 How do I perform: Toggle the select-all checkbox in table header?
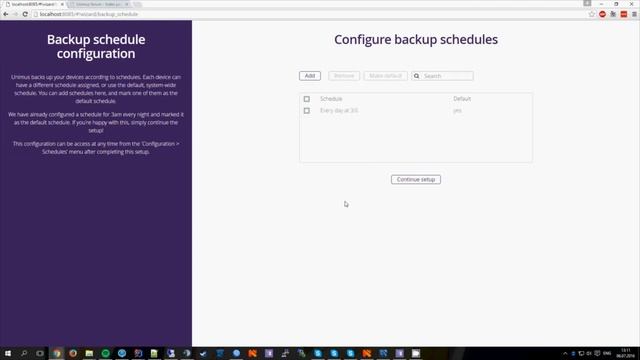pos(307,99)
